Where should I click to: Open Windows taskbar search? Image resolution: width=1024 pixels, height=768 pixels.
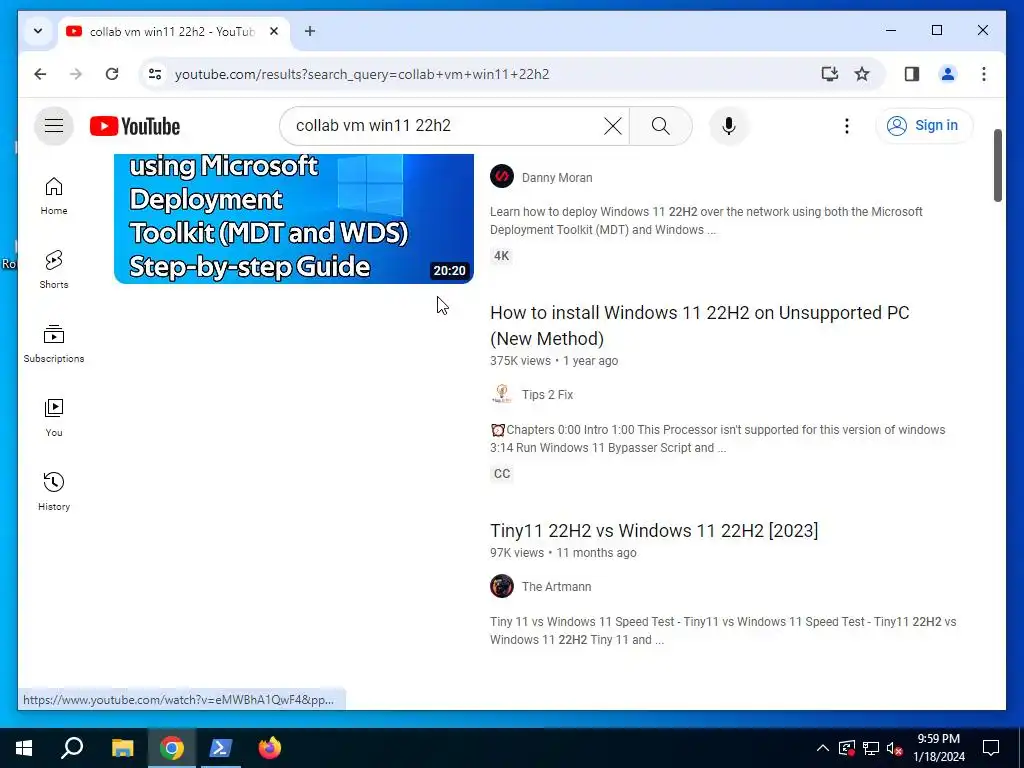(x=72, y=748)
